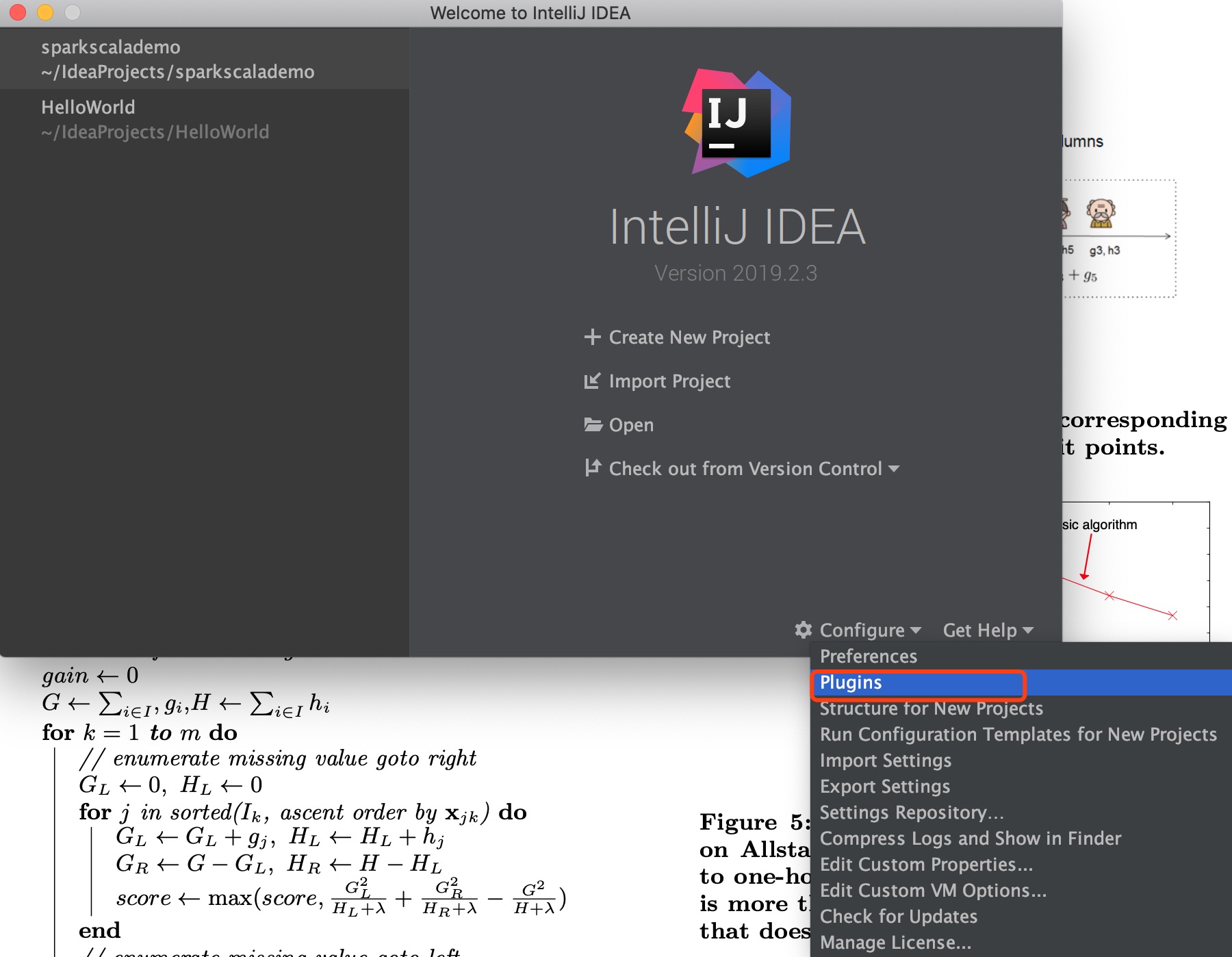
Task: Click the Open folder icon
Action: coord(593,424)
